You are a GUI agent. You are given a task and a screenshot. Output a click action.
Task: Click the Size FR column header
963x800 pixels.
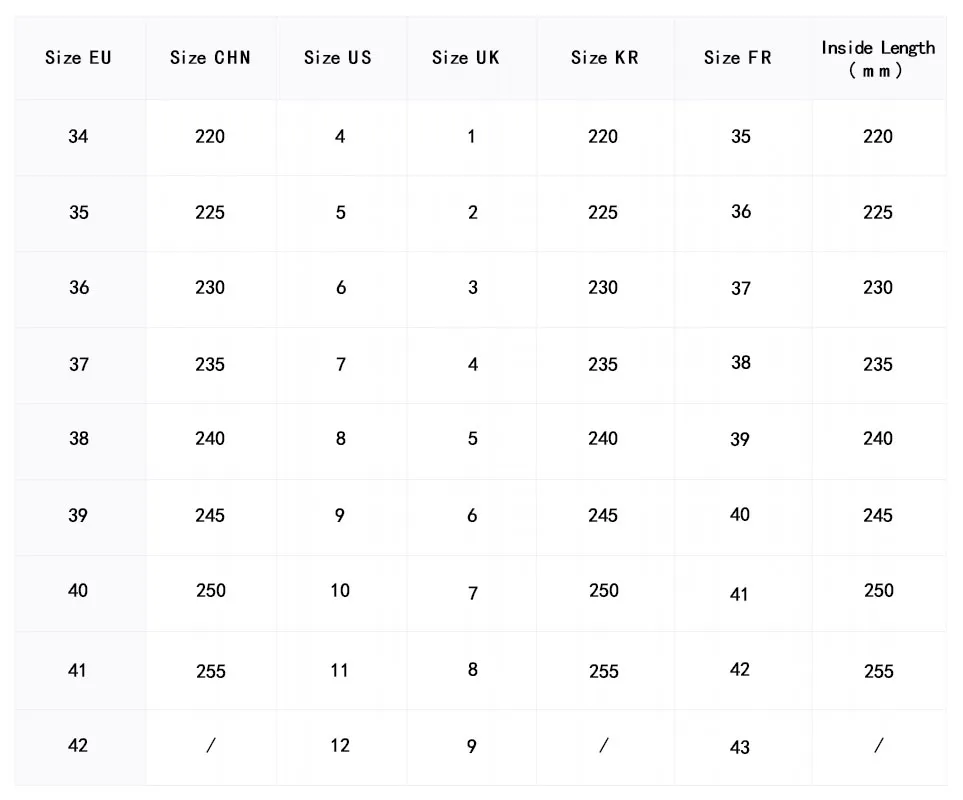(738, 58)
